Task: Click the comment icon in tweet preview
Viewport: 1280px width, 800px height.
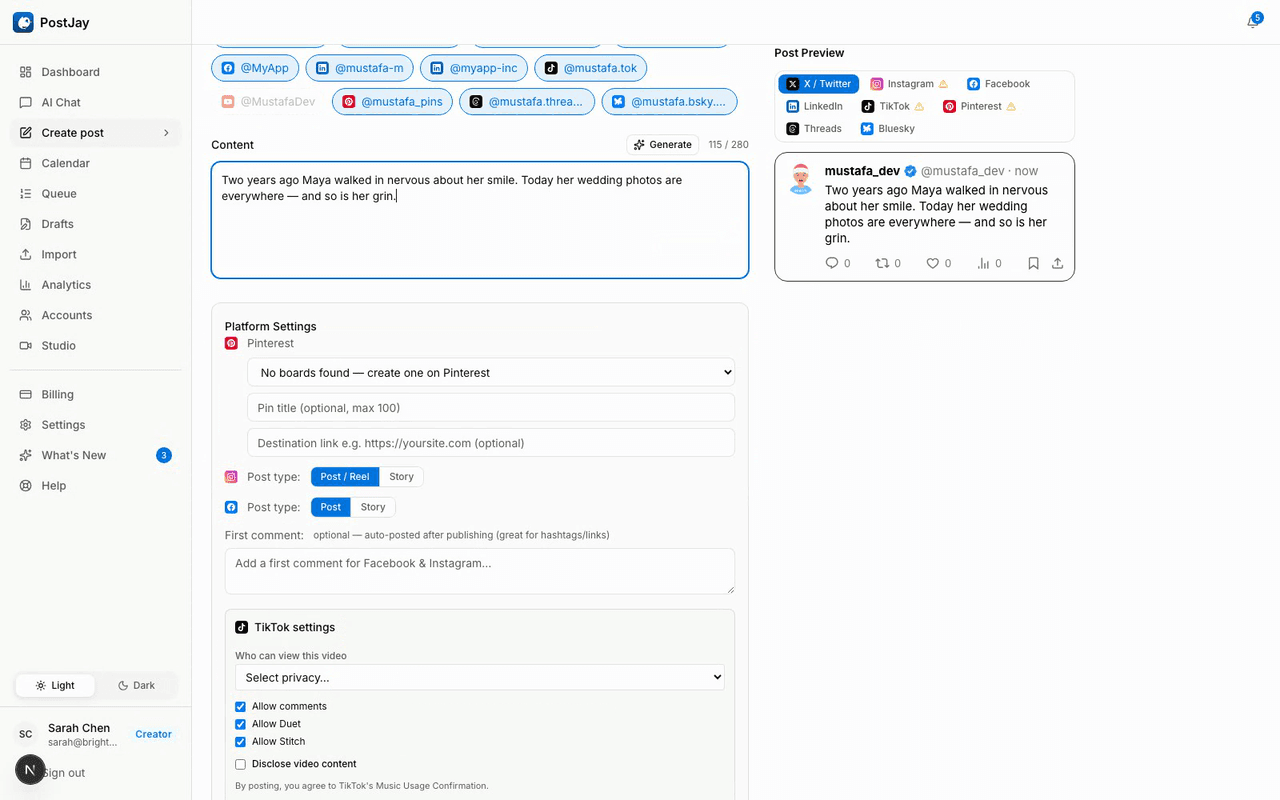Action: pyautogui.click(x=832, y=263)
